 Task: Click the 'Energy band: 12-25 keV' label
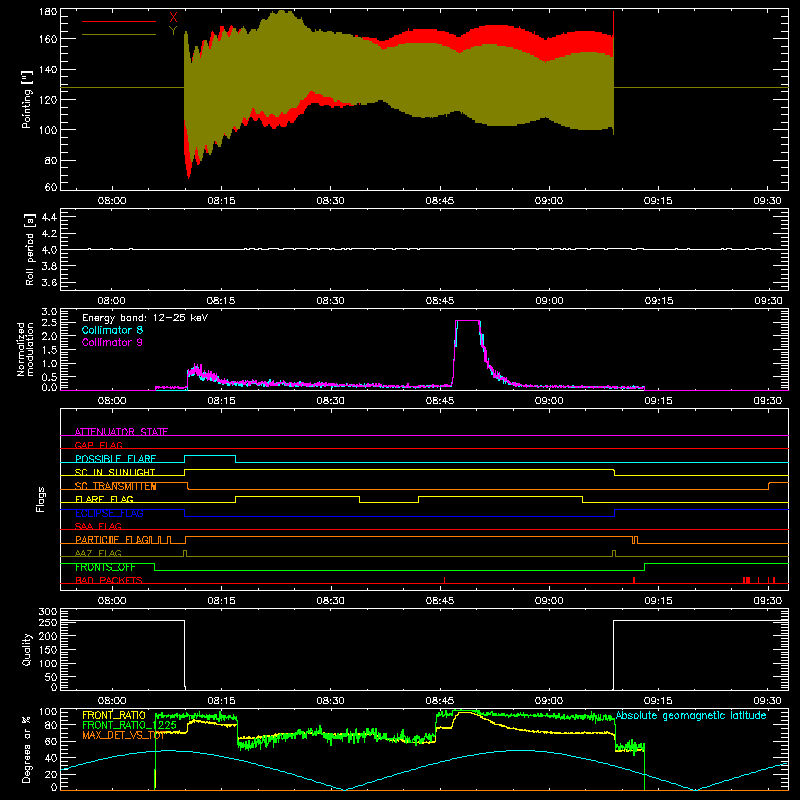pyautogui.click(x=145, y=318)
